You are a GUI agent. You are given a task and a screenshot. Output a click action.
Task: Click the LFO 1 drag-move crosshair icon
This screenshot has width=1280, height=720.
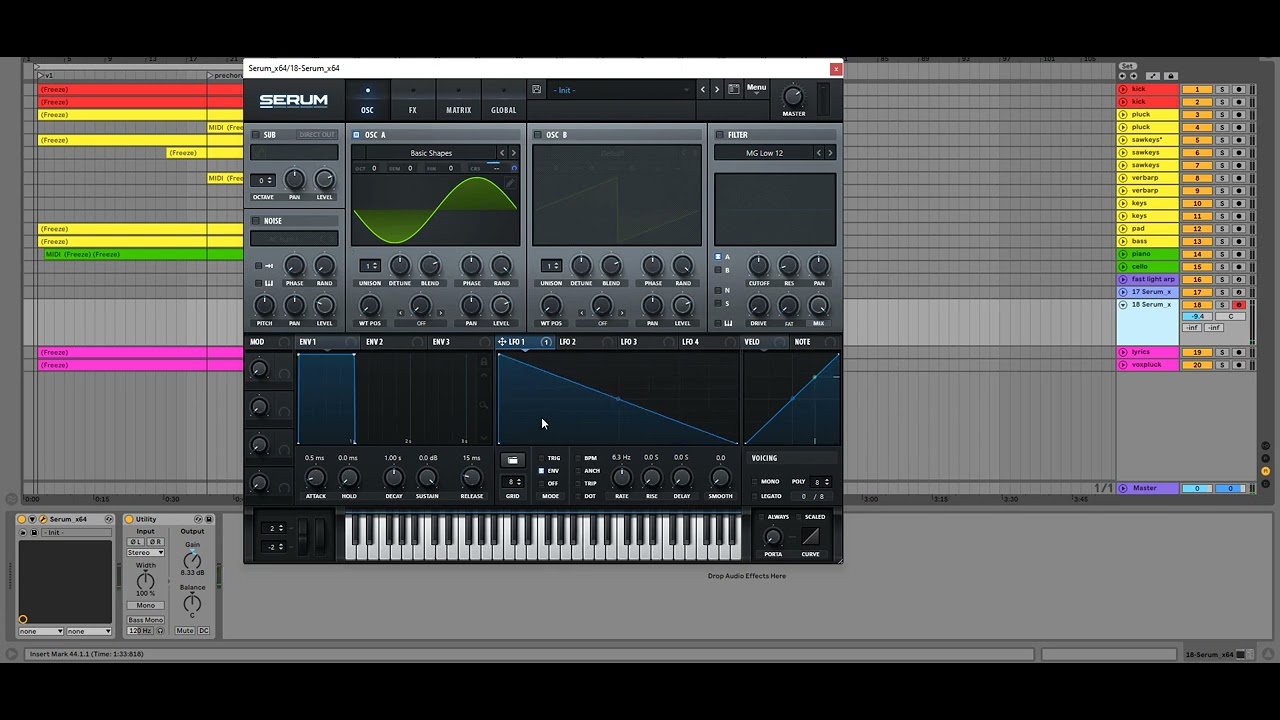(x=502, y=342)
